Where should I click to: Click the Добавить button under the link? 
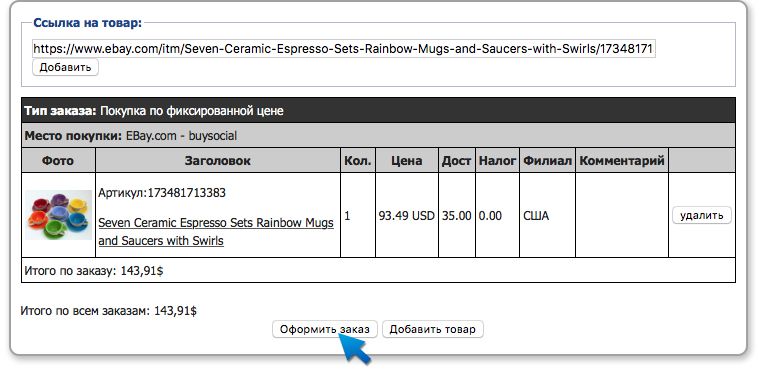coord(65,67)
